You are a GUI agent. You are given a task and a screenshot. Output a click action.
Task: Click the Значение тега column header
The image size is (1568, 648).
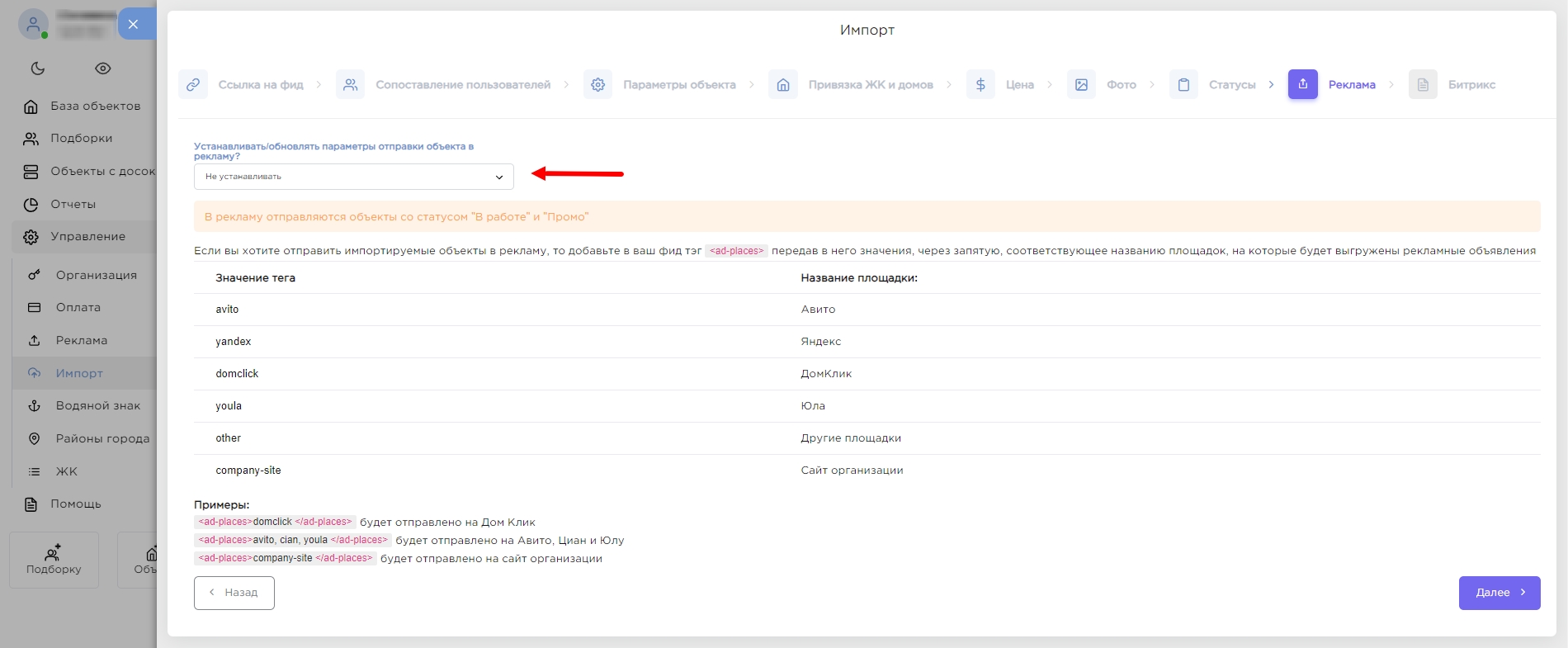click(255, 278)
